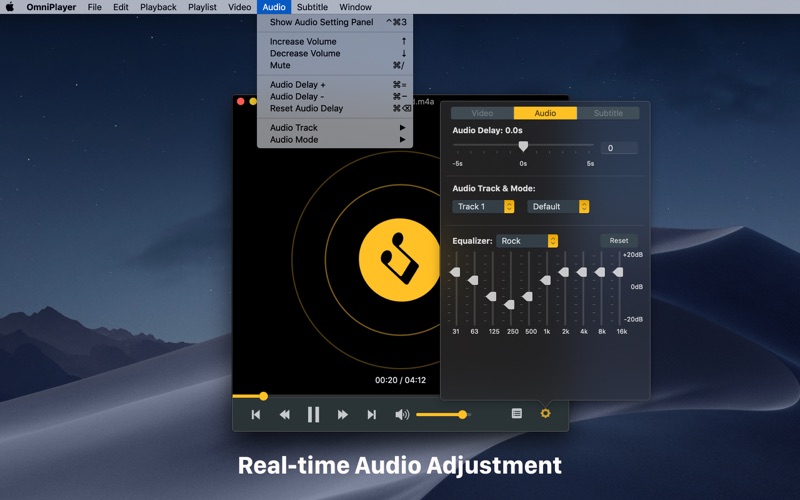Choose Reset Audio Delay menu item

[x=306, y=108]
